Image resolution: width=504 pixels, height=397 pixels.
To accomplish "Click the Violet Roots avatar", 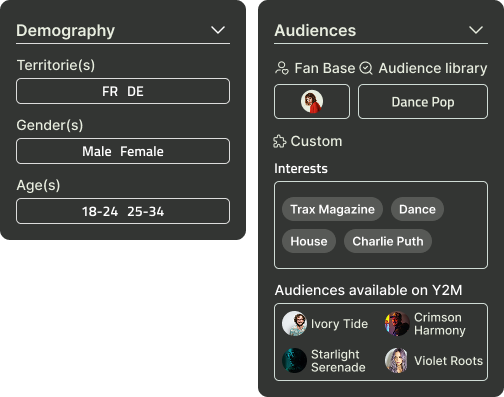I will click(397, 360).
